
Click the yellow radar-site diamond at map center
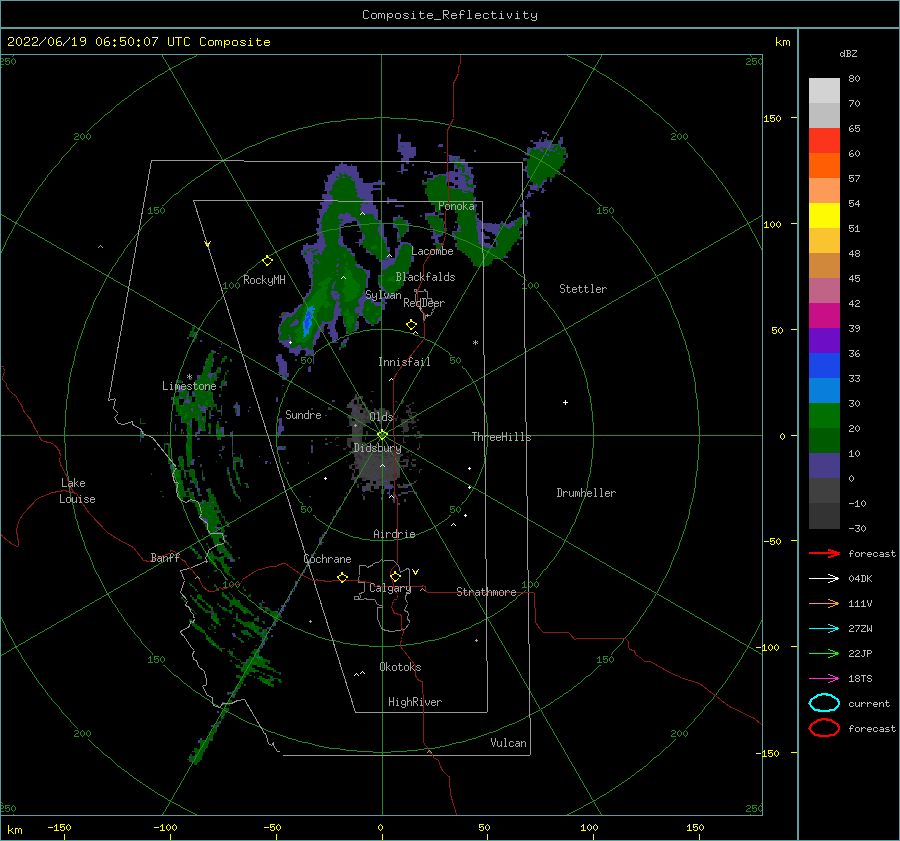382,435
